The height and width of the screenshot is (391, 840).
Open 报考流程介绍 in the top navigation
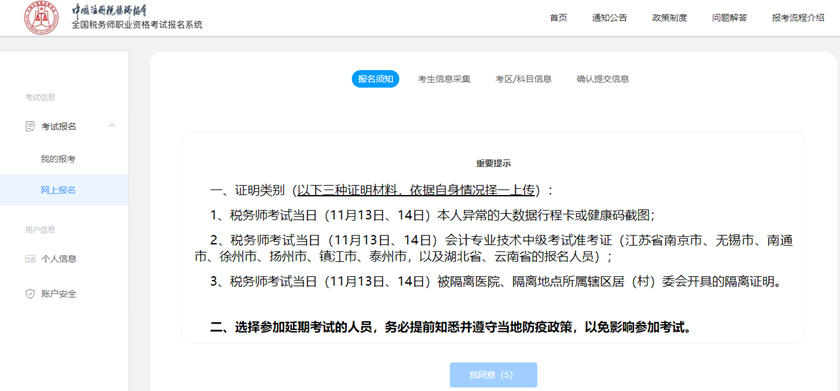(x=798, y=18)
